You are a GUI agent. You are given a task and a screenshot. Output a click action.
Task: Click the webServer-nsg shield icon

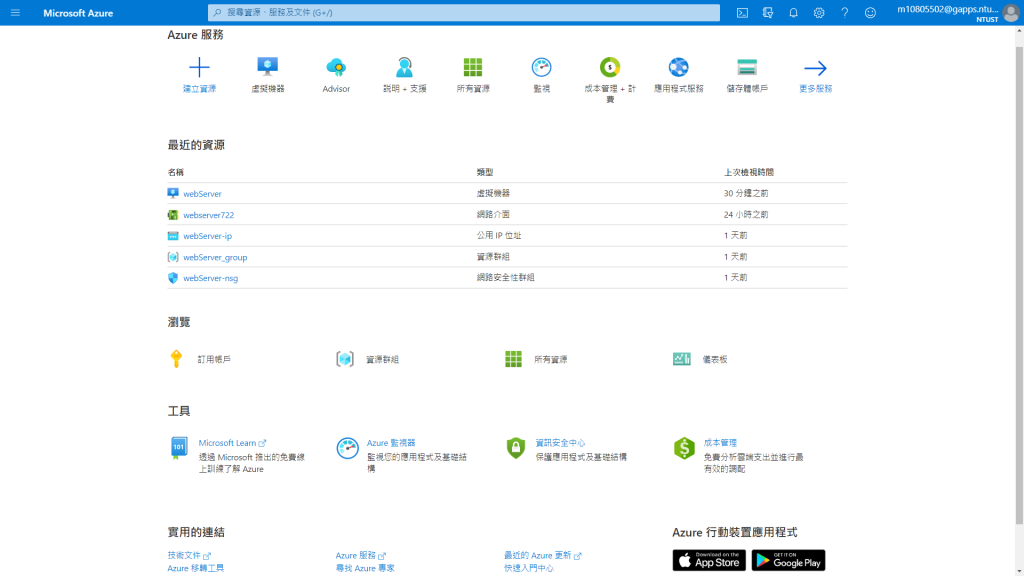[173, 278]
